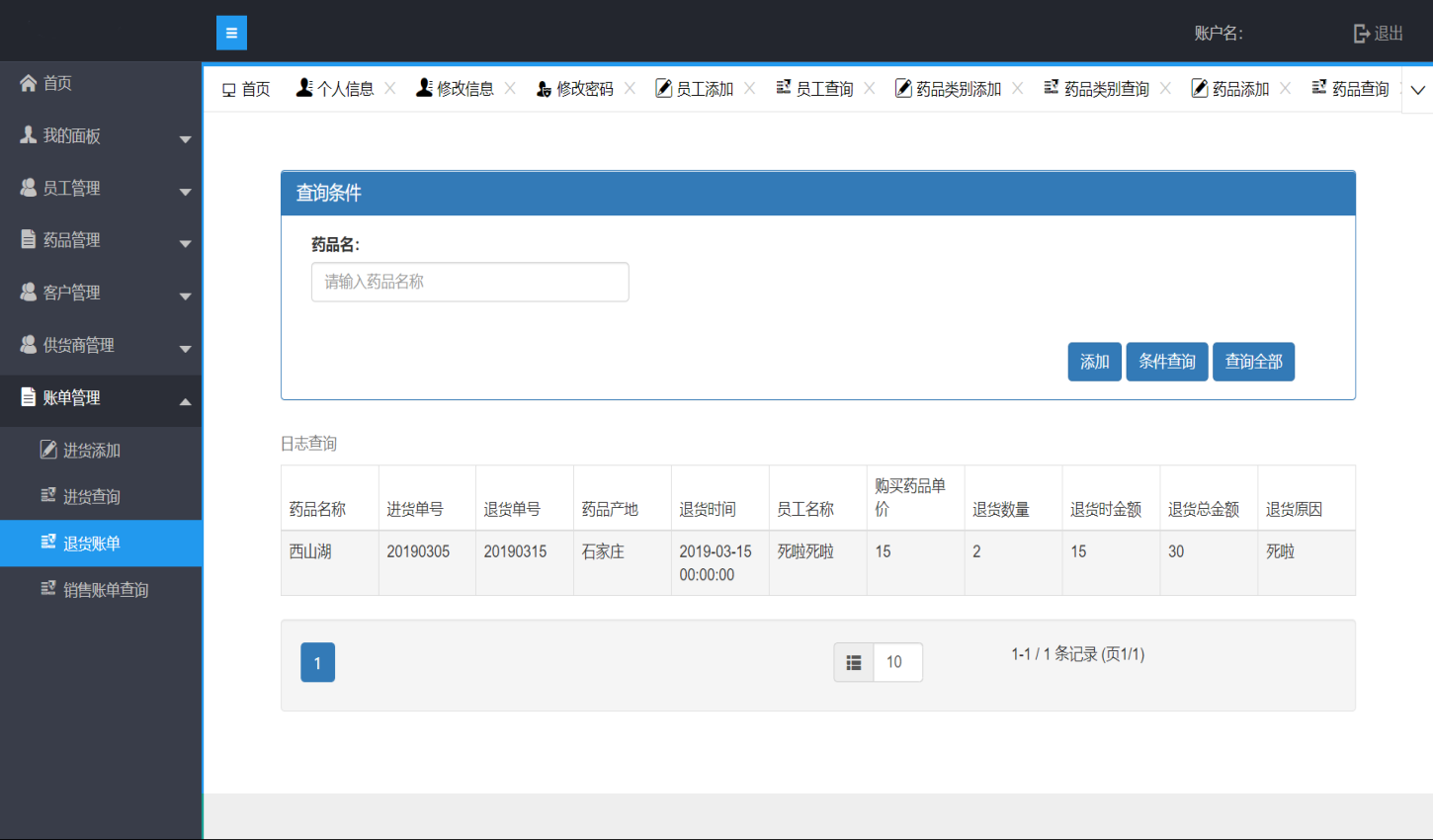
Task: Open the tab overflow chevron dropdown
Action: pyautogui.click(x=1418, y=90)
